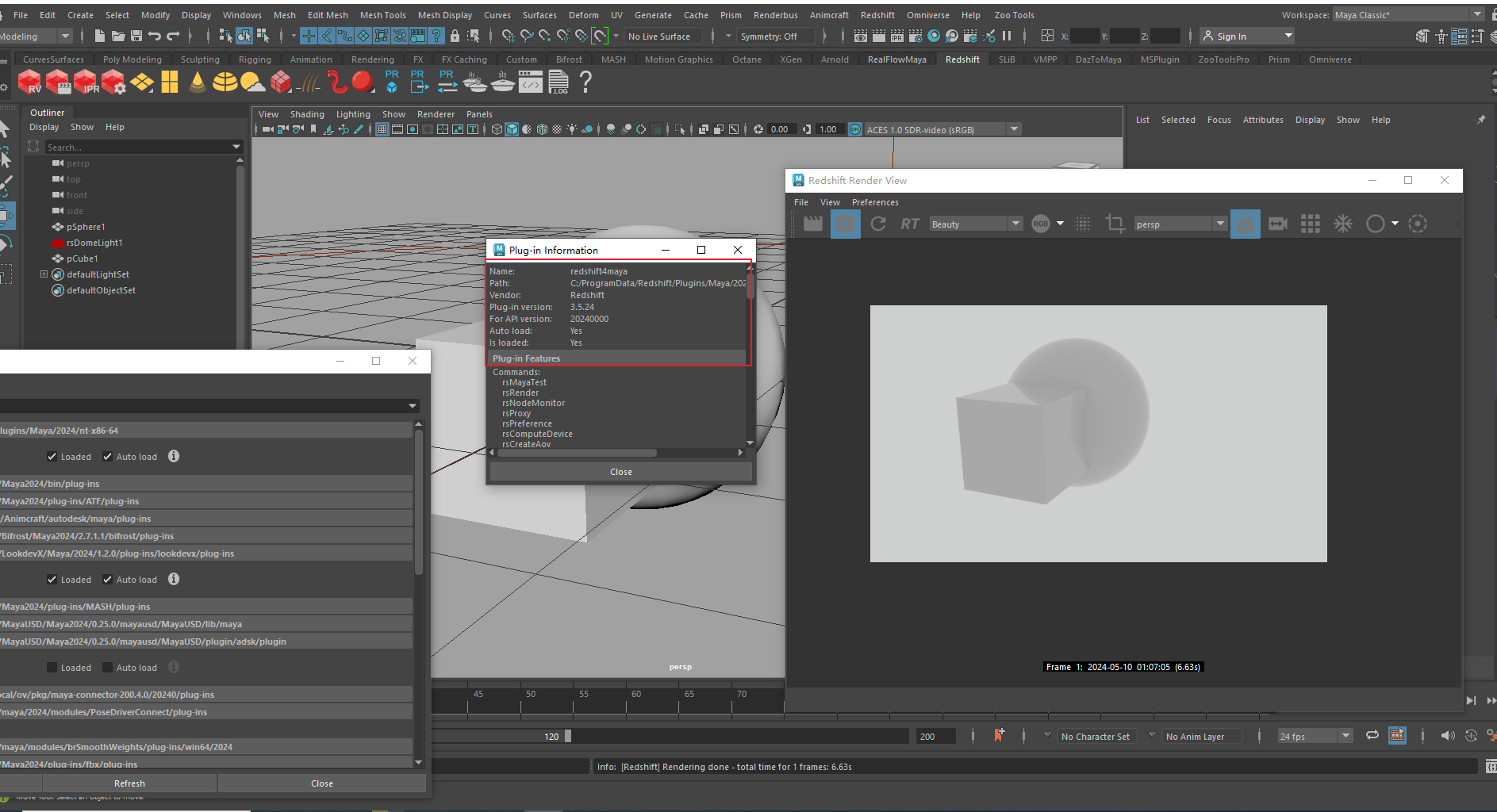
Task: Click the snowflake freeze icon in Render View
Action: 1342,224
